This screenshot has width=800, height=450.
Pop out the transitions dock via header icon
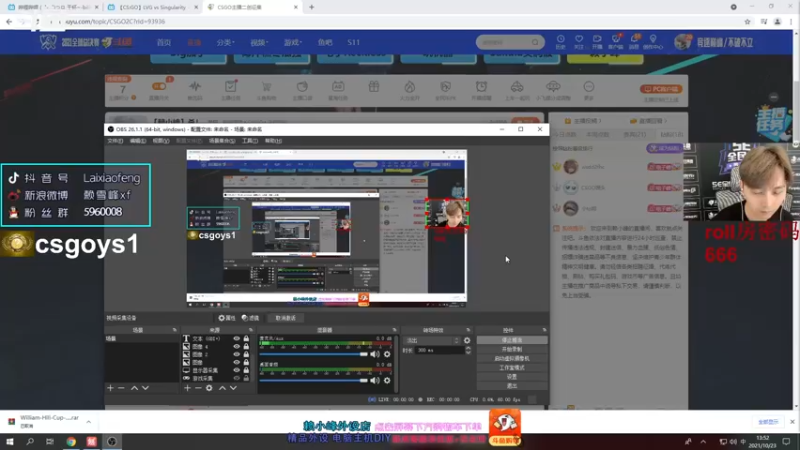tap(468, 330)
